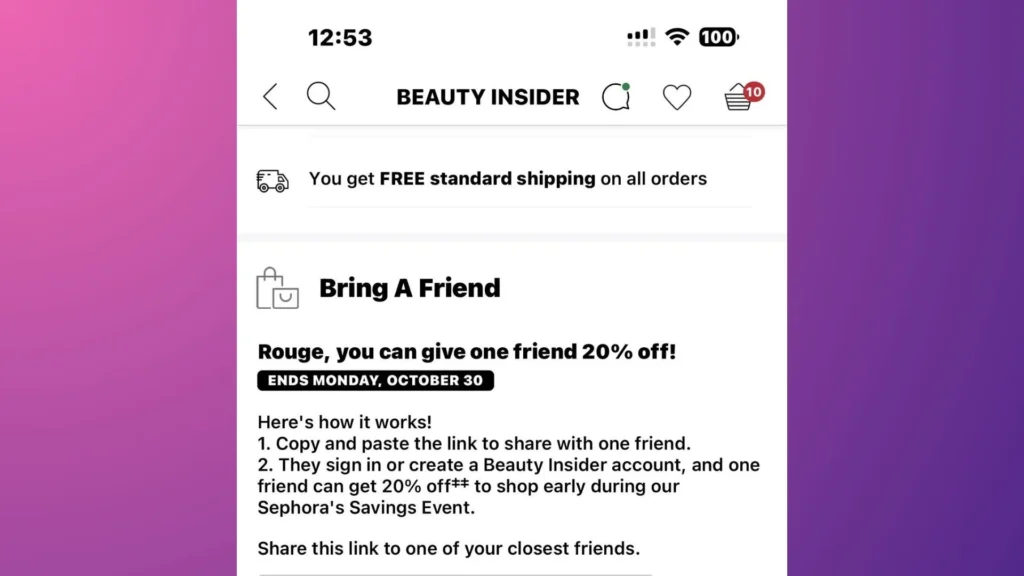Screen dimensions: 1024x576
Task: Tap the 12:53 clock in the status bar
Action: (x=340, y=37)
